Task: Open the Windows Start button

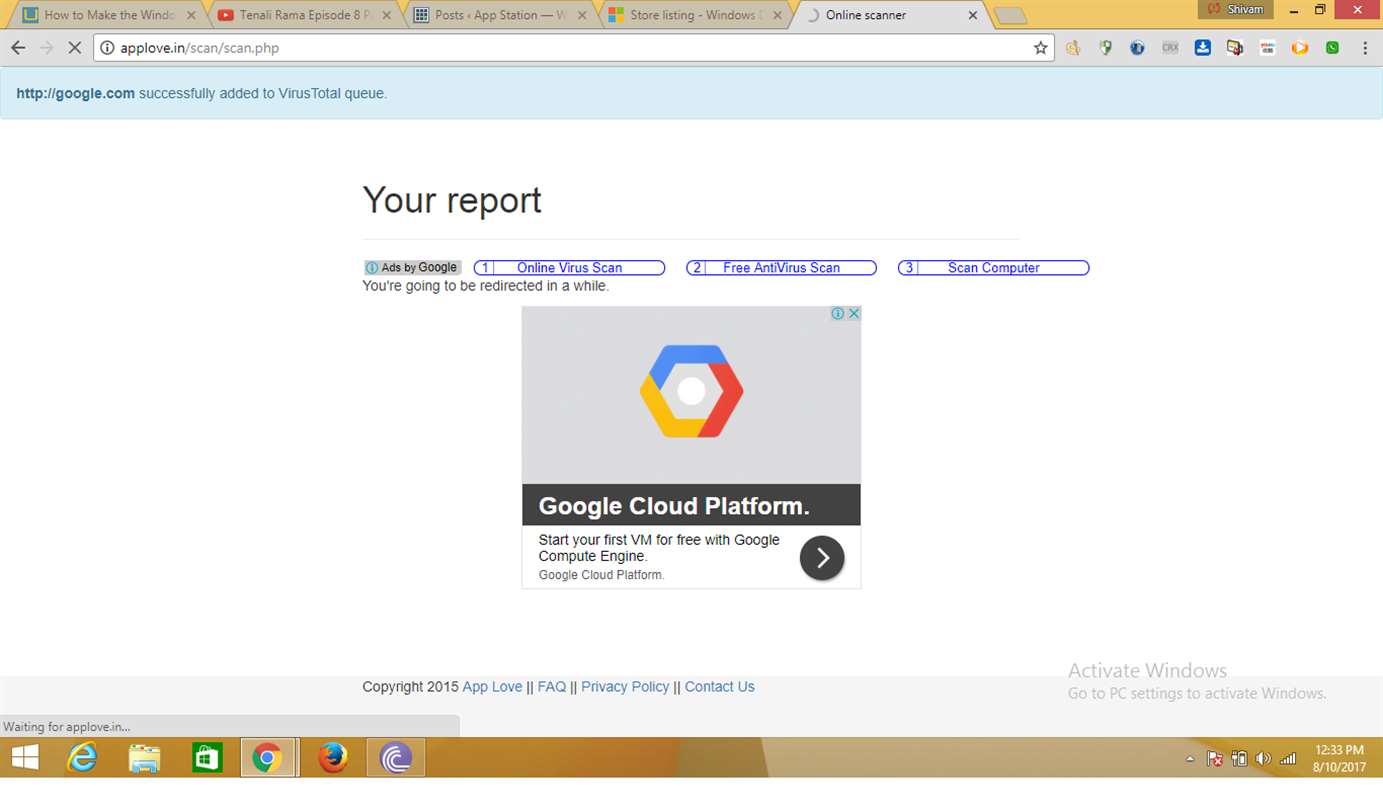Action: coord(25,759)
